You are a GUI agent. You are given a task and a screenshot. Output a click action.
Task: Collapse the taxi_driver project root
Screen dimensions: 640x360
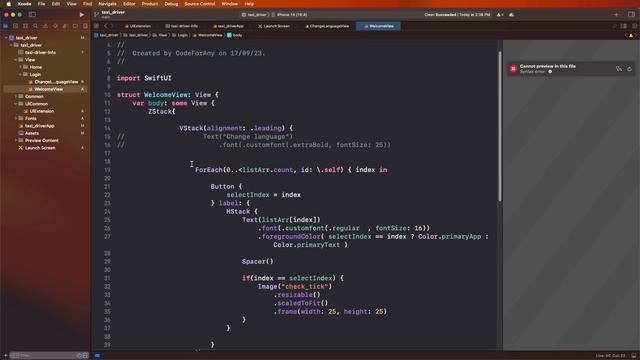6,38
